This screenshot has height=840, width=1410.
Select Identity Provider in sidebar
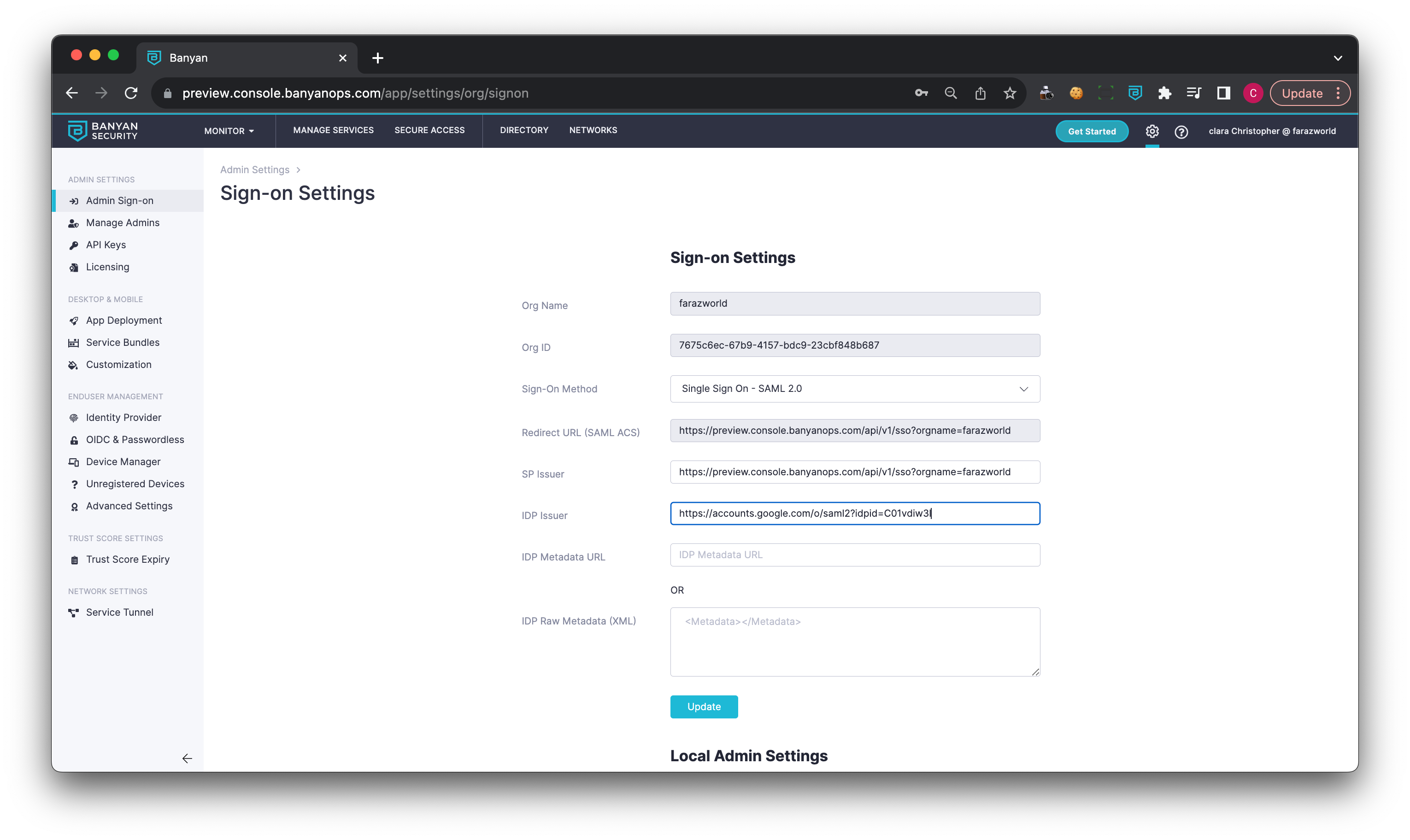[123, 418]
